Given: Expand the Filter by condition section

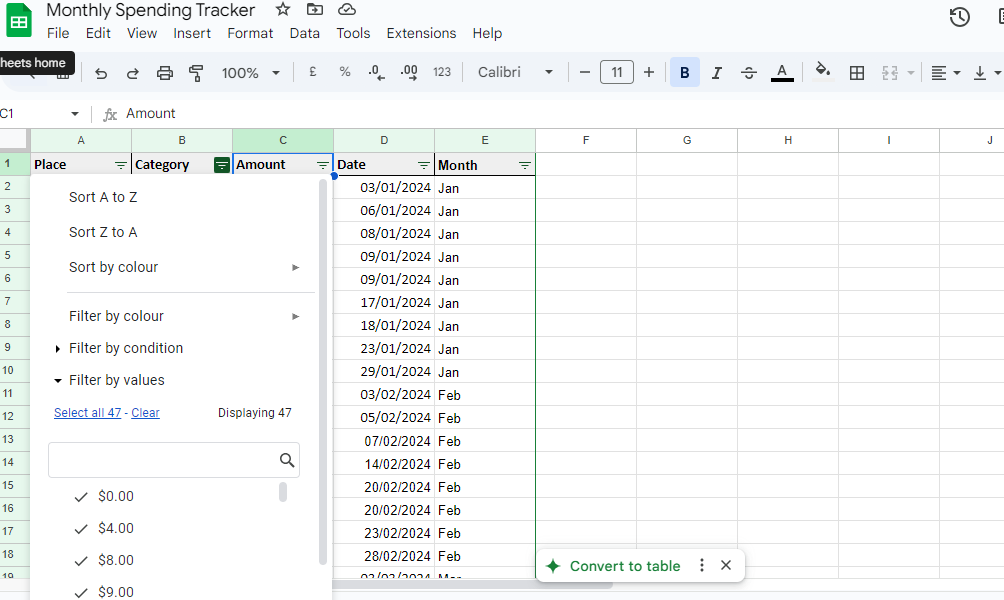Looking at the screenshot, I should click(x=58, y=347).
